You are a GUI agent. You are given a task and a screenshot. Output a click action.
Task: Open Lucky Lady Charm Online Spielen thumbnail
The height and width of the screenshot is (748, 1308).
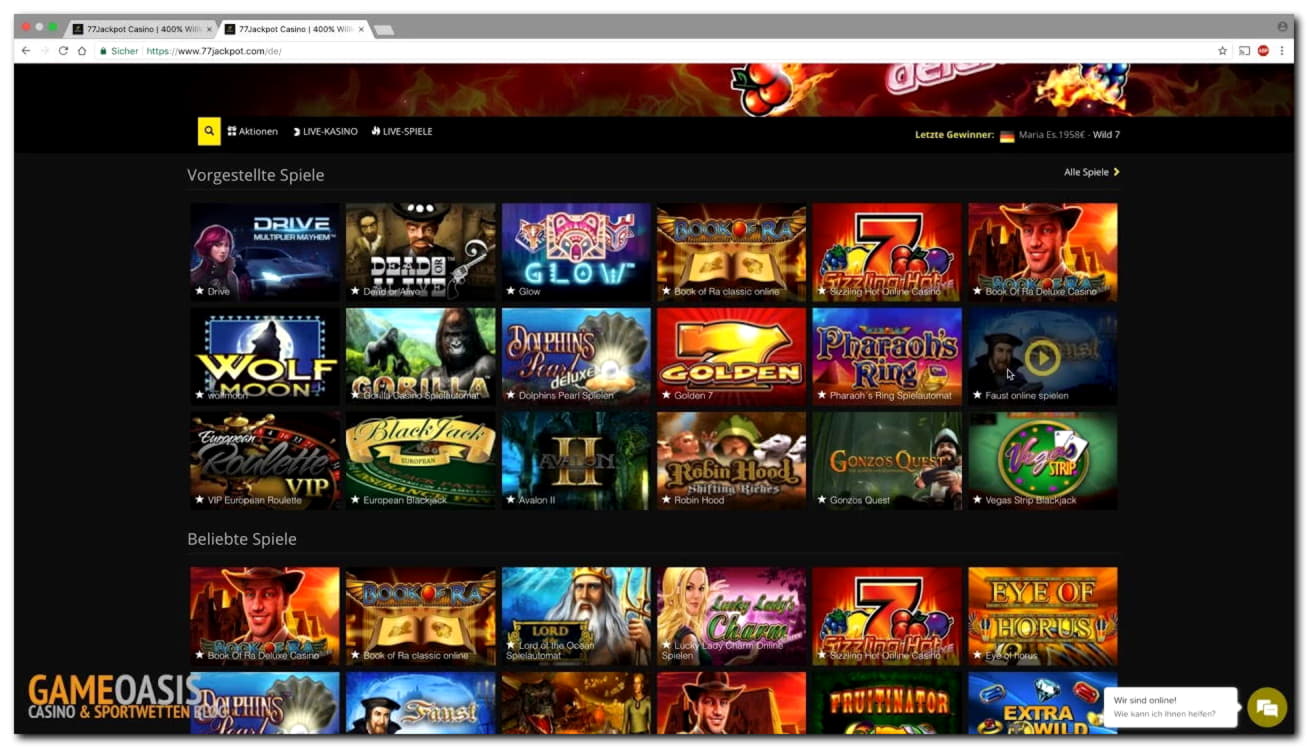pyautogui.click(x=731, y=616)
